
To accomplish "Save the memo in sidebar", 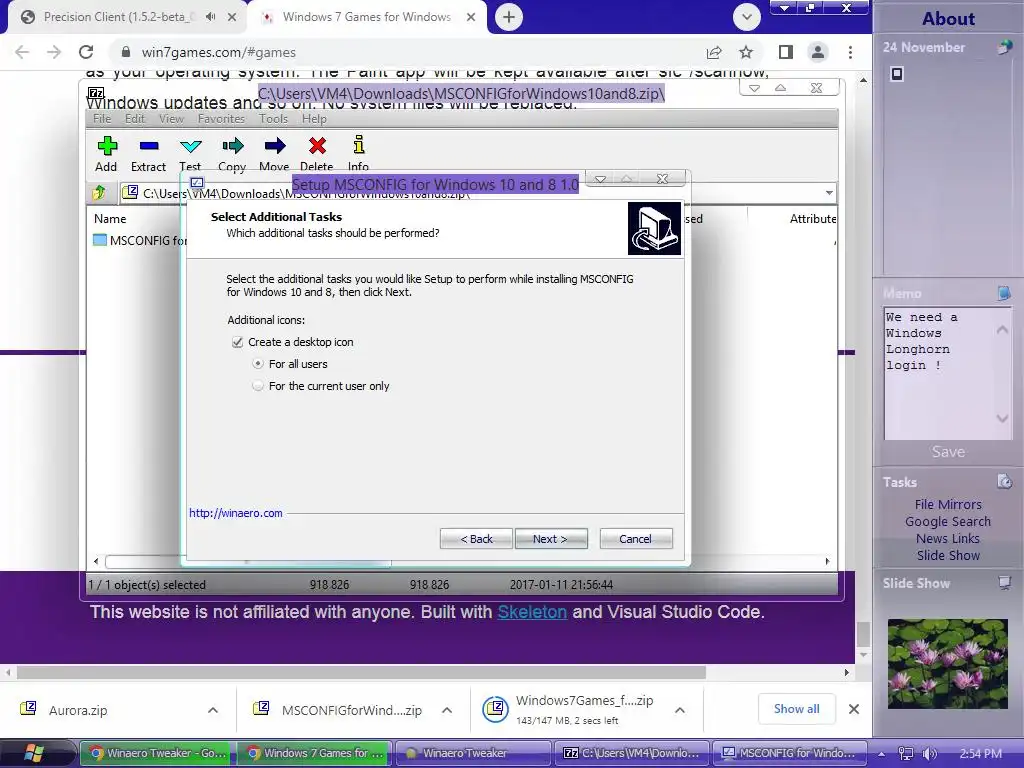I will point(948,451).
